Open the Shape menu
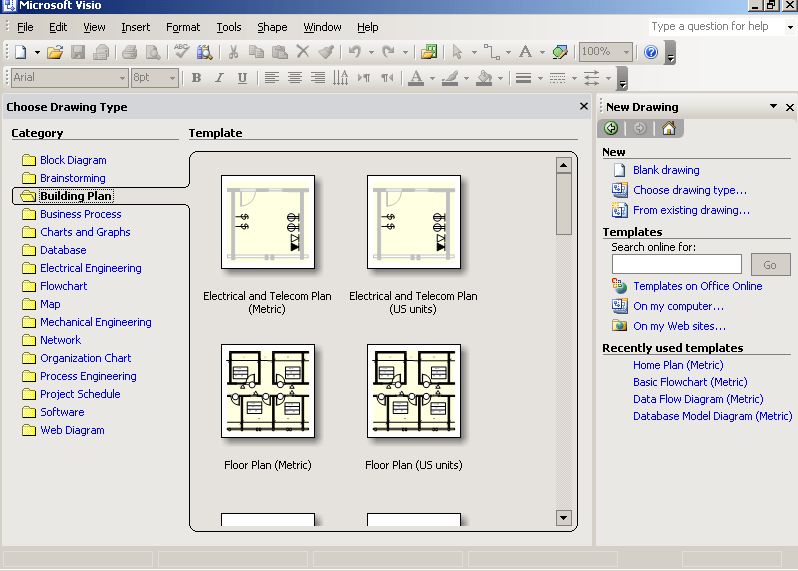The image size is (798, 571). [x=272, y=27]
